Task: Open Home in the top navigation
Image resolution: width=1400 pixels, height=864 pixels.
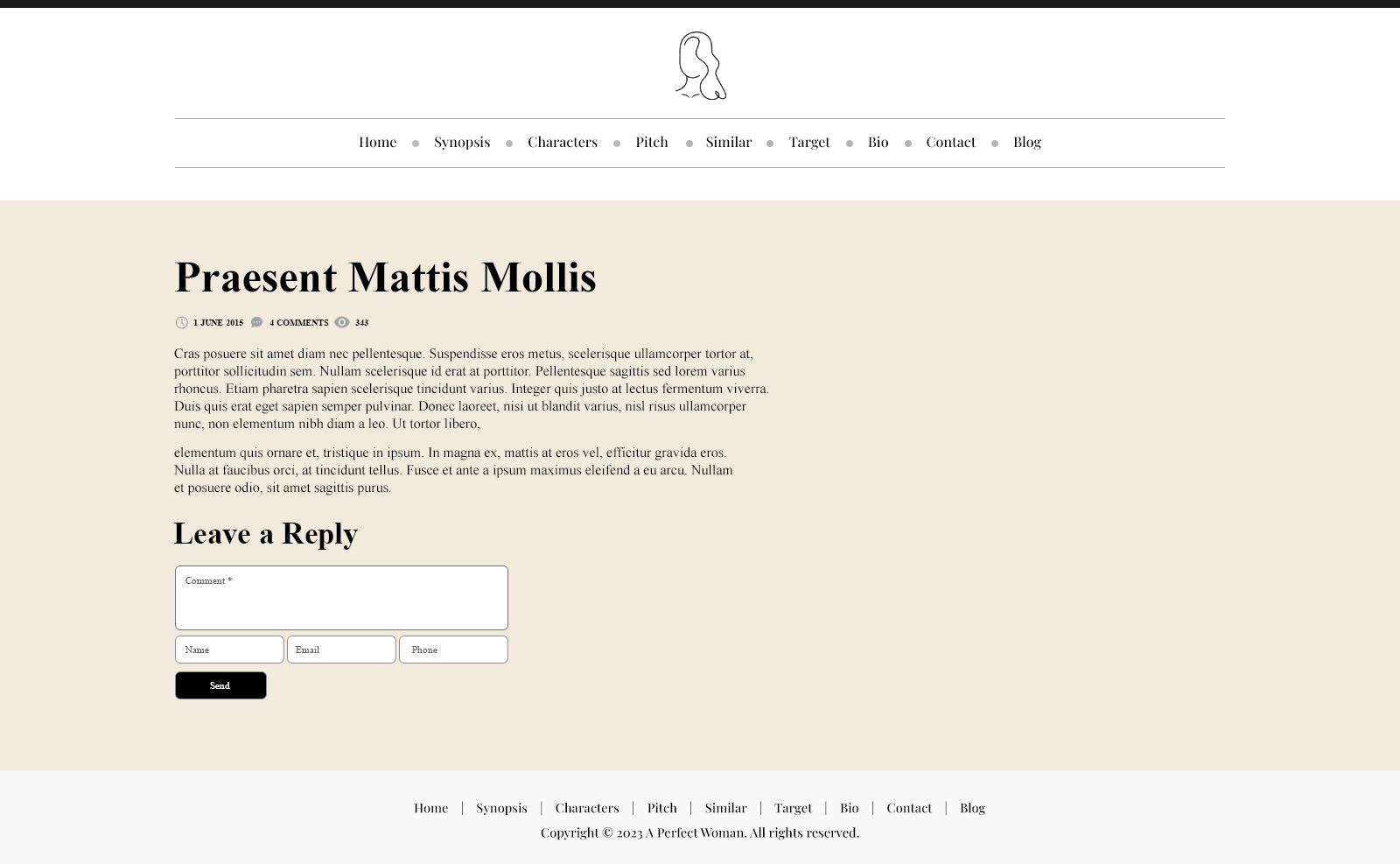Action: pos(377,142)
